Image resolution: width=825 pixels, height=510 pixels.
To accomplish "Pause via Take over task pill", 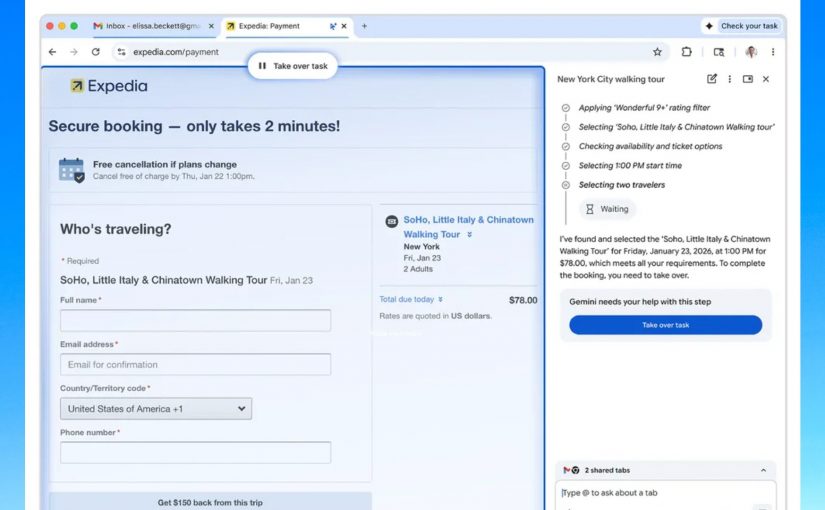I will tap(293, 66).
